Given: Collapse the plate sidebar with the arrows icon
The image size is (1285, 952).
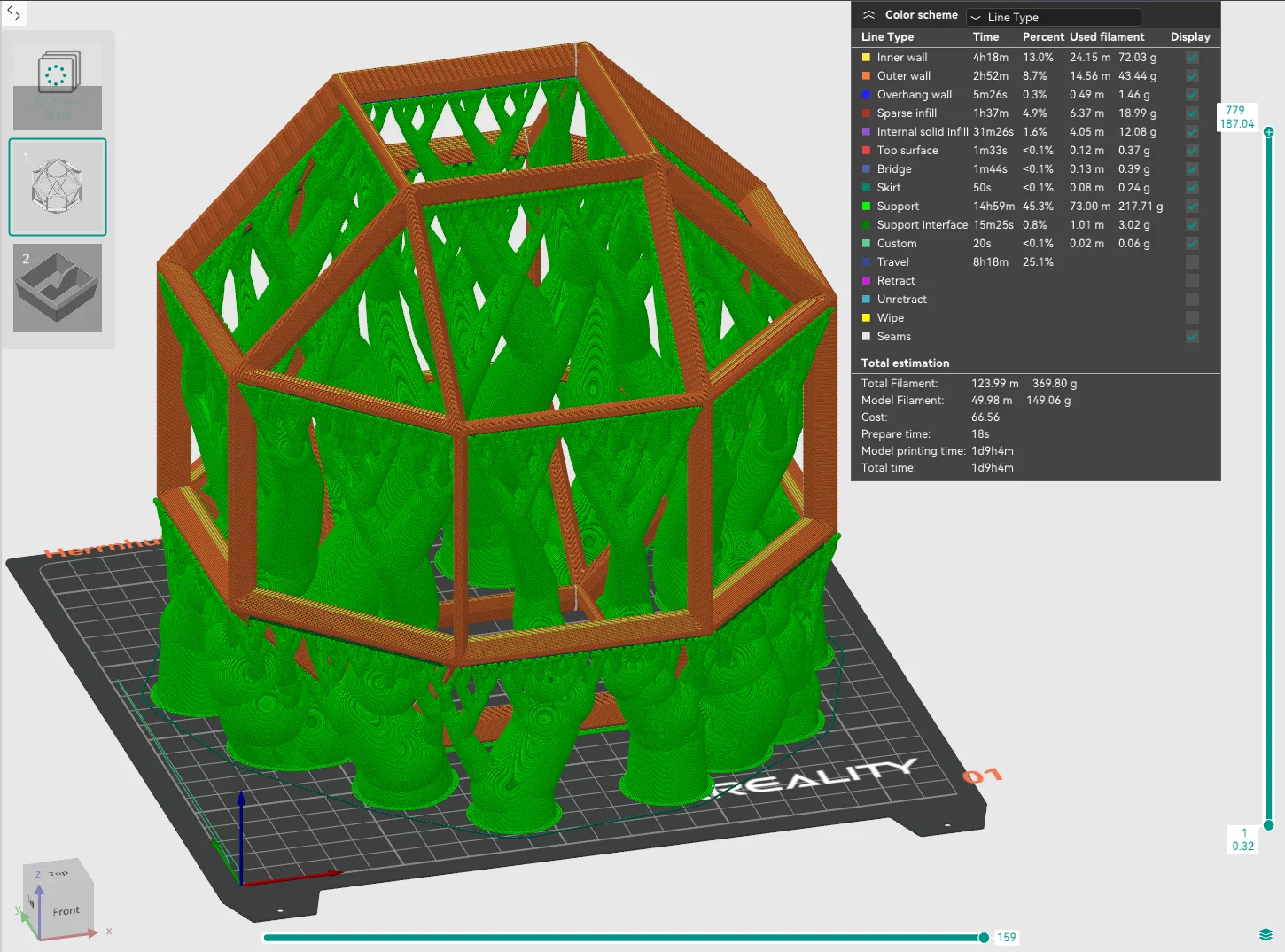Looking at the screenshot, I should click(13, 13).
